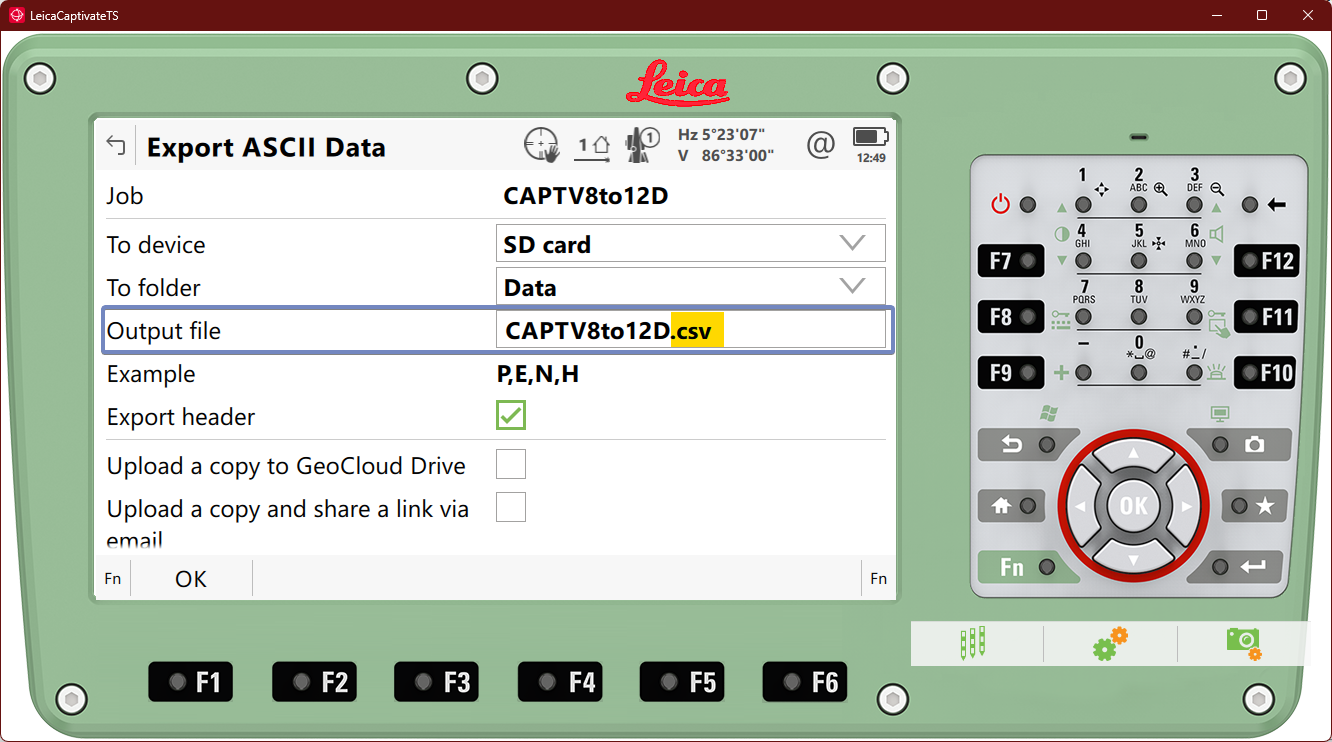Click the red power key
The height and width of the screenshot is (742, 1332).
pos(1027,205)
